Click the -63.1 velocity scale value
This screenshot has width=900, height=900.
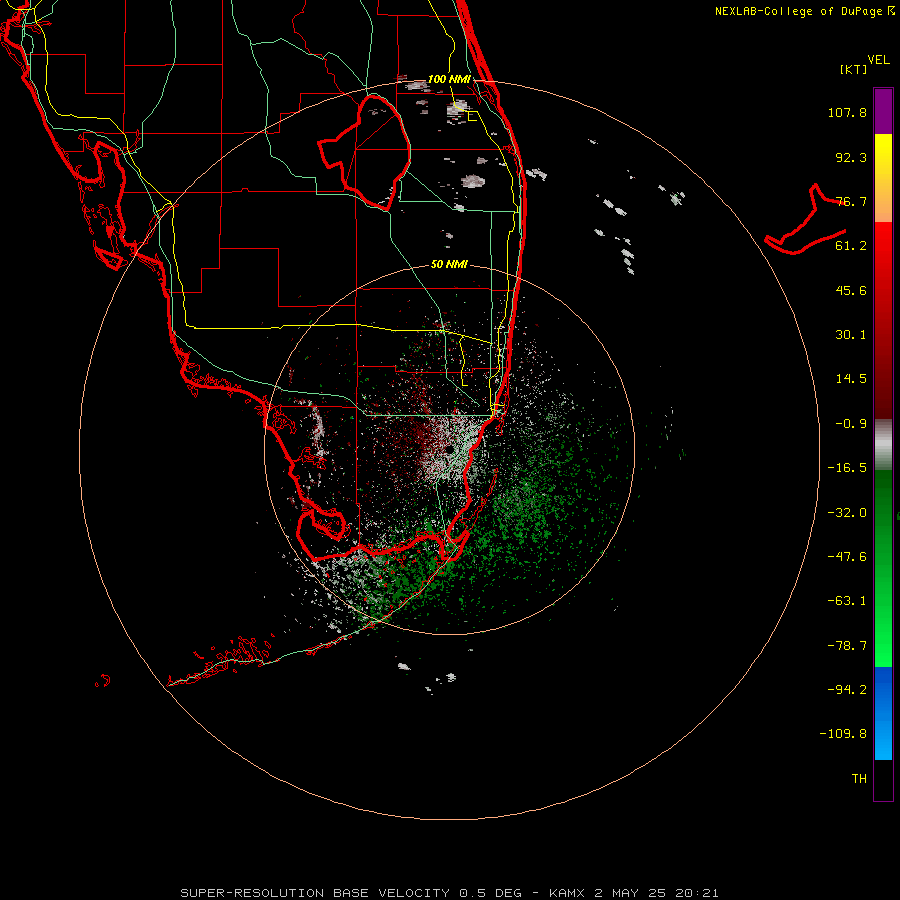(847, 601)
